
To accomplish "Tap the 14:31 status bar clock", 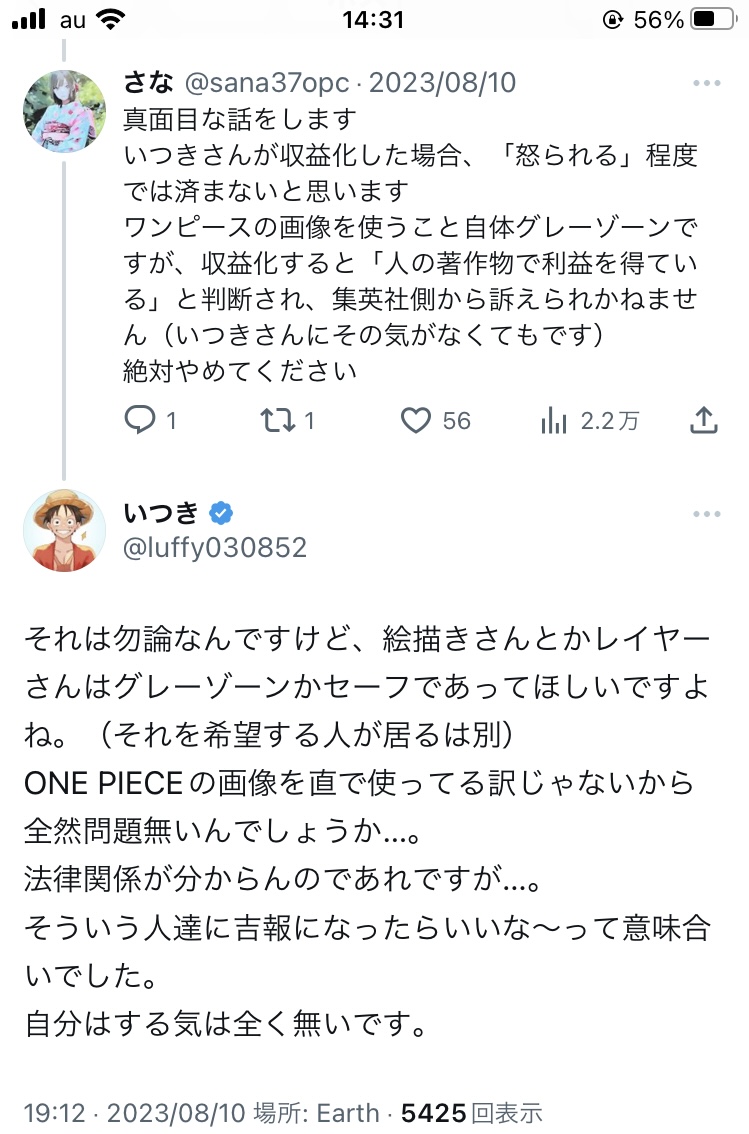I will (x=372, y=20).
